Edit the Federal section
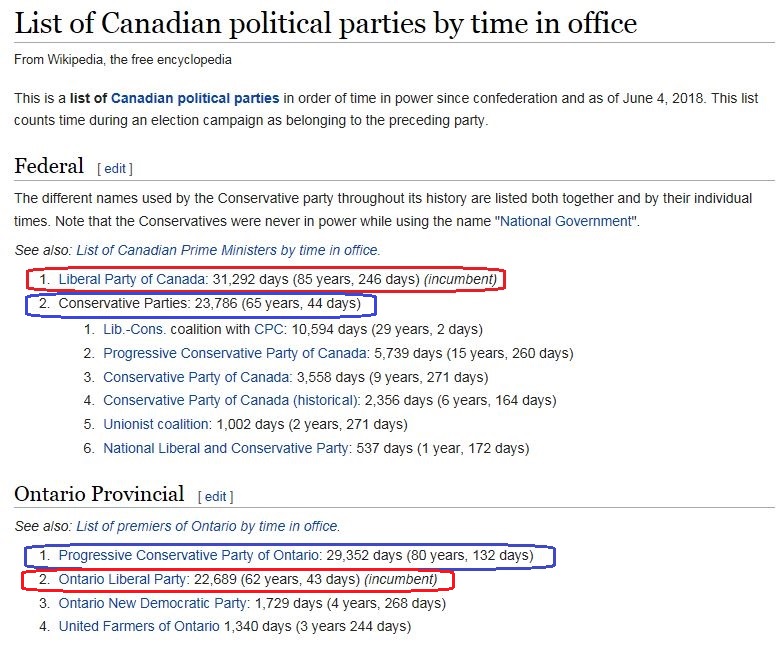This screenshot has height=648, width=780. tap(115, 168)
